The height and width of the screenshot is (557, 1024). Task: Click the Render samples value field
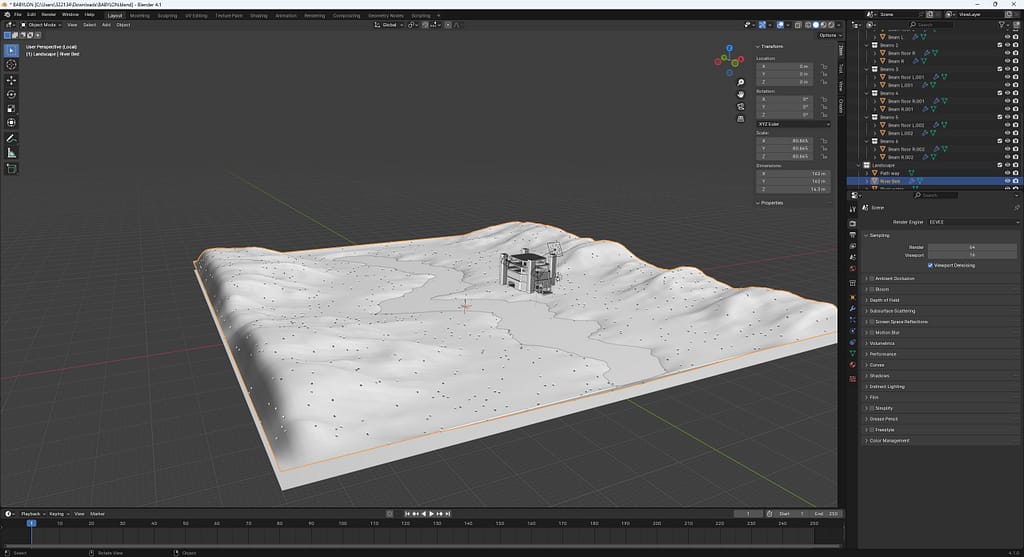tap(970, 247)
